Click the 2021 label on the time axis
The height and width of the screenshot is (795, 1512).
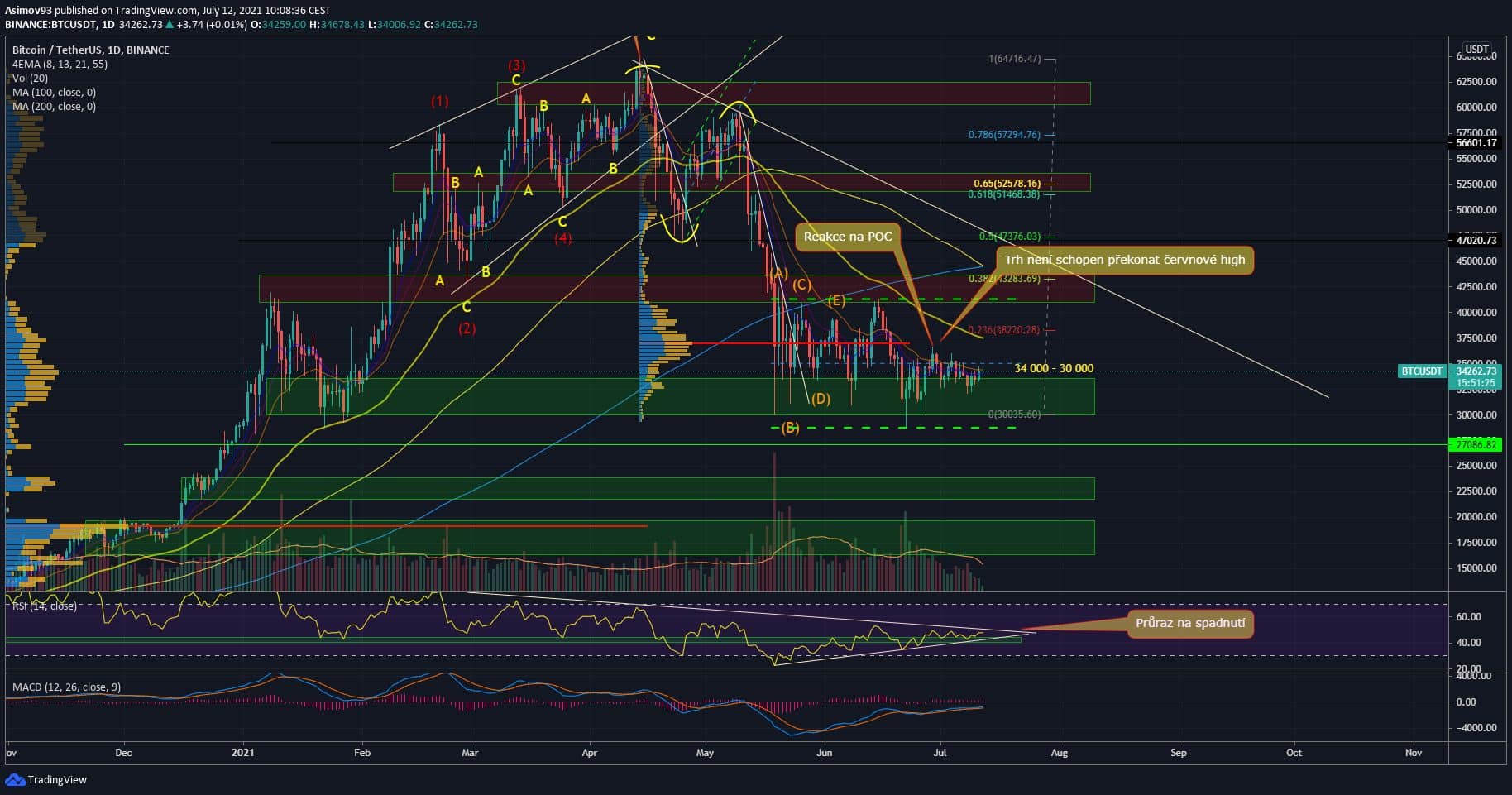pyautogui.click(x=242, y=753)
